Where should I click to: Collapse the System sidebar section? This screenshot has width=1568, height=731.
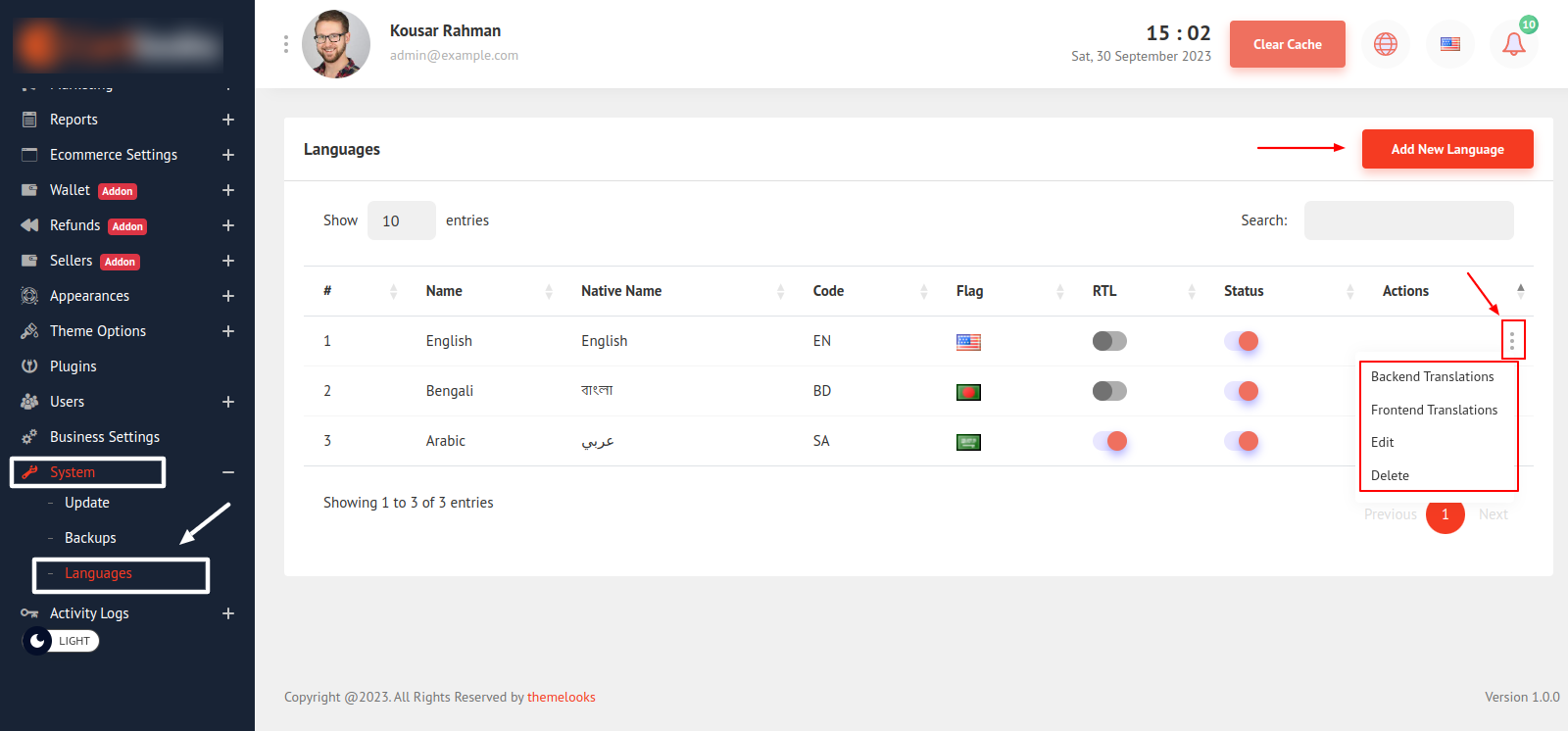point(227,472)
